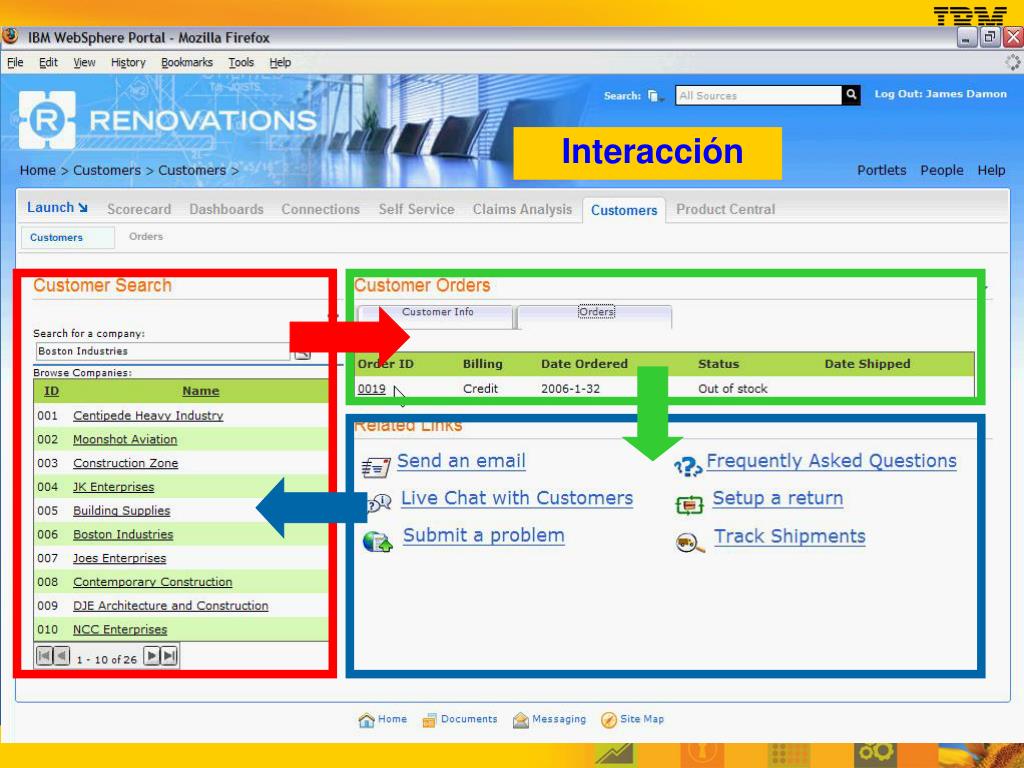1024x768 pixels.
Task: Click the Site Map compass icon
Action: (609, 720)
